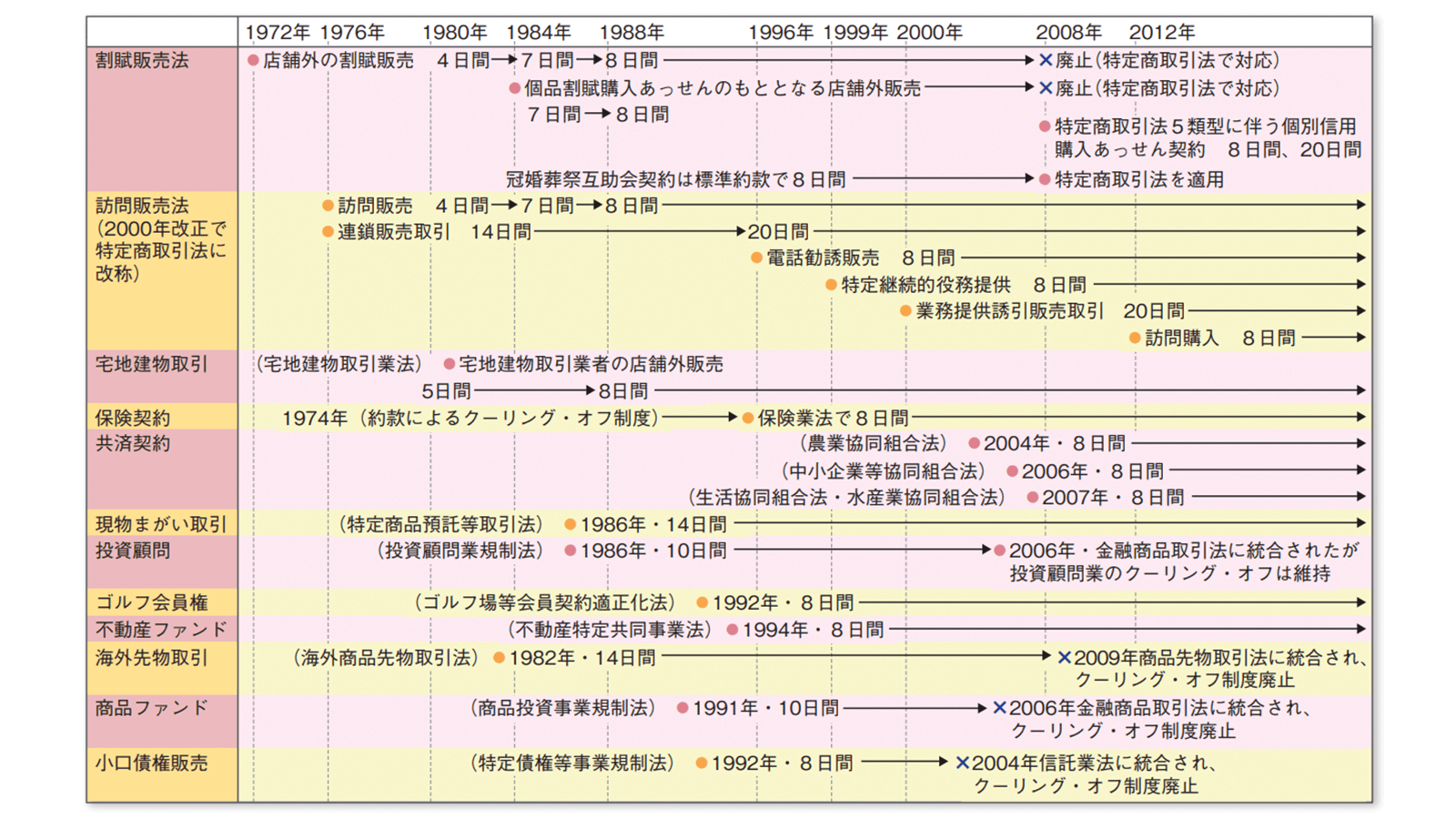1456x819 pixels.
Task: Select the 不動産ファンド row label
Action: tap(161, 630)
